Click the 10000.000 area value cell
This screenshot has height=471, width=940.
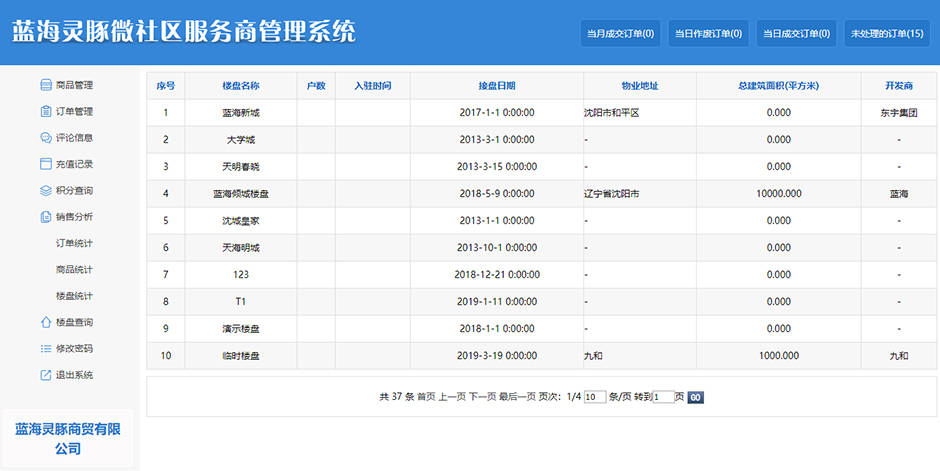[x=778, y=194]
